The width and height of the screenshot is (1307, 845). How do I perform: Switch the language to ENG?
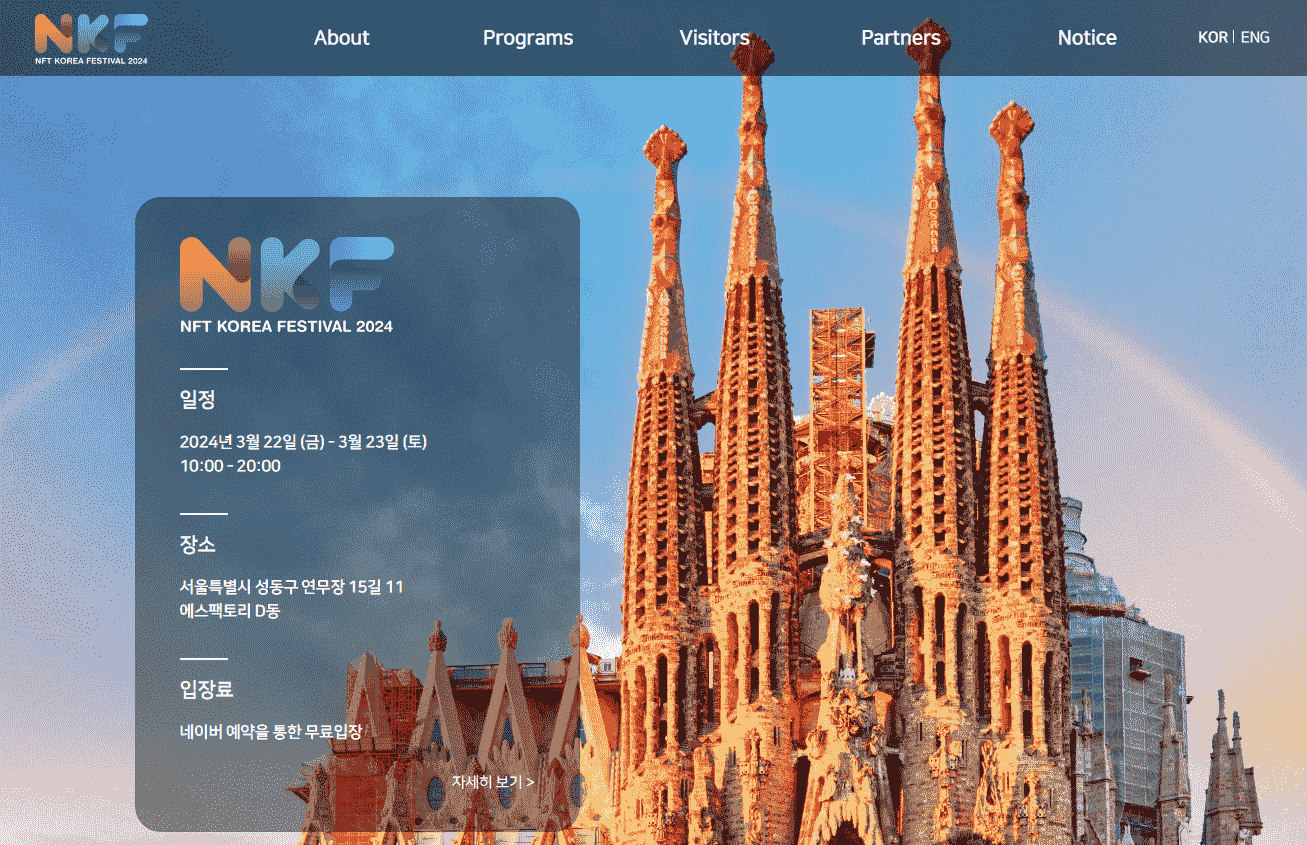(1255, 37)
